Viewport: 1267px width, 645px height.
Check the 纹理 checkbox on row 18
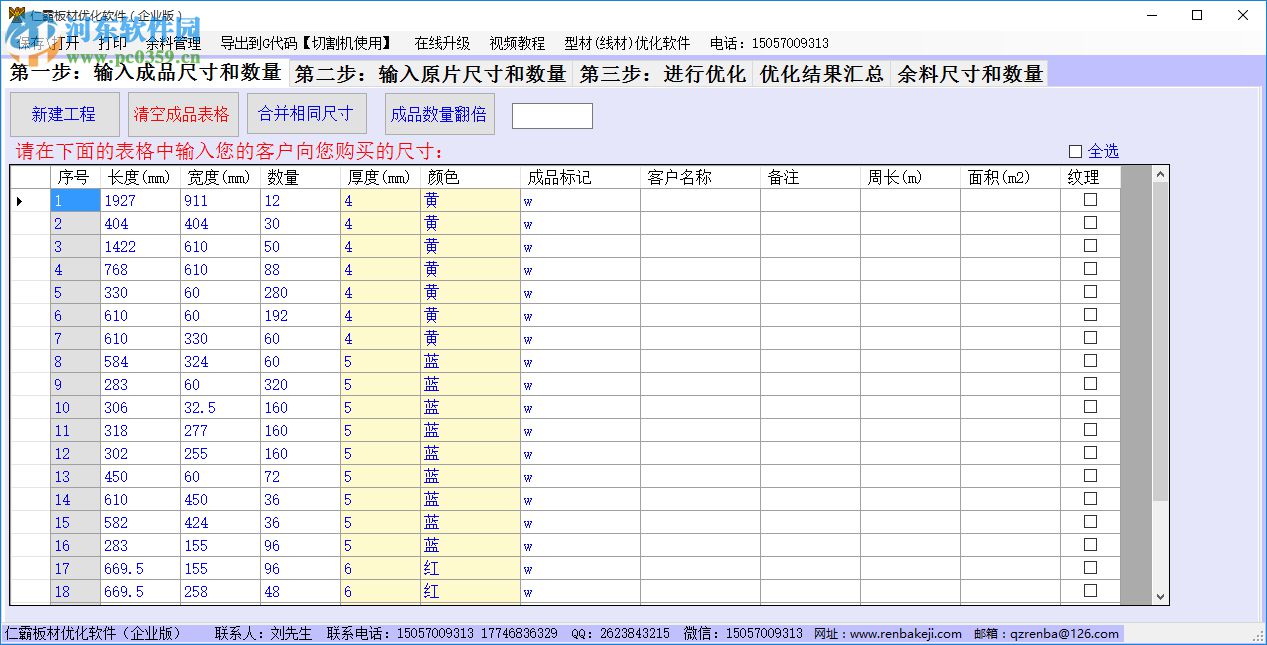click(1089, 591)
